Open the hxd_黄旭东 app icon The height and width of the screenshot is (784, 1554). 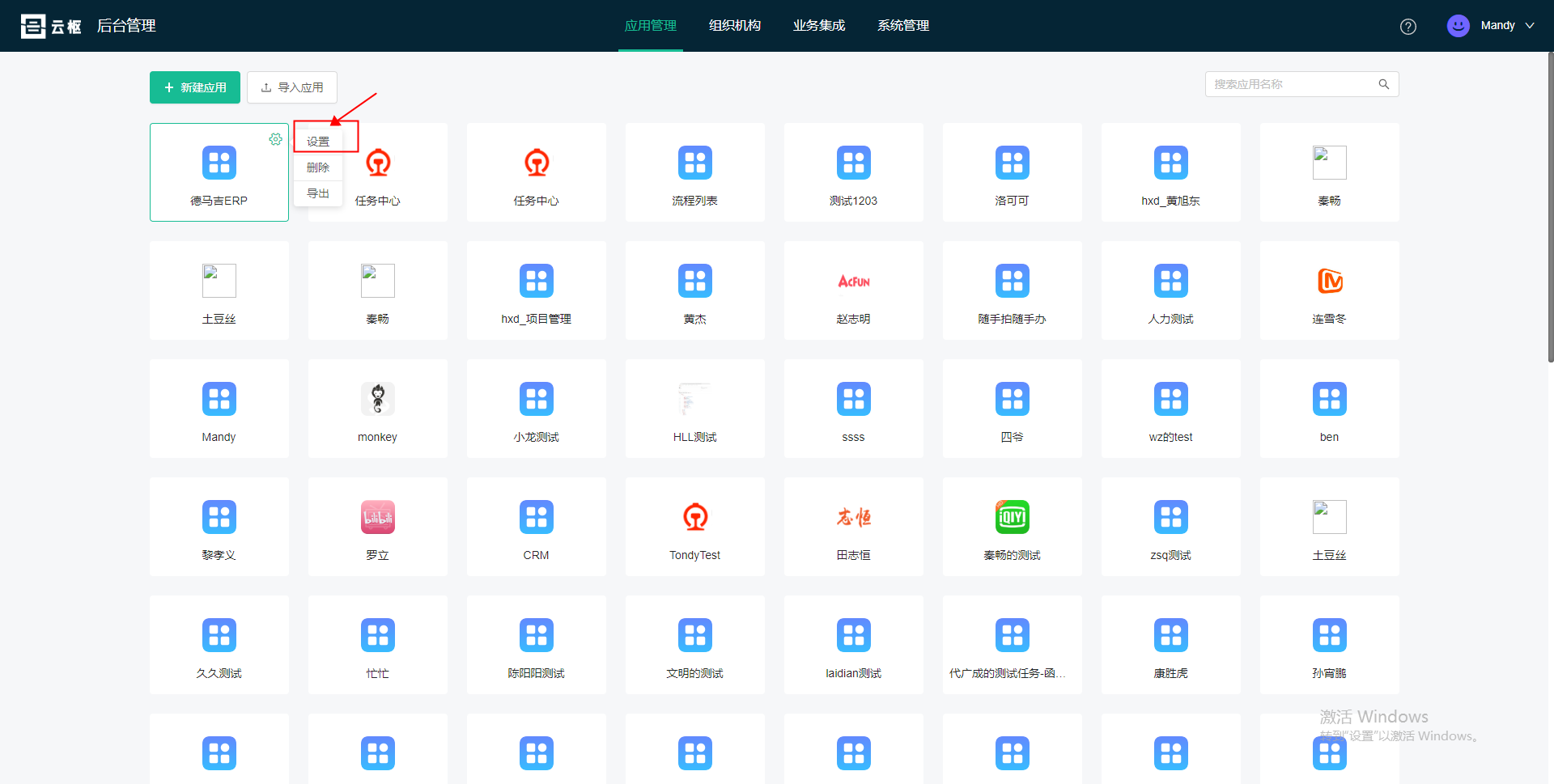[1171, 163]
